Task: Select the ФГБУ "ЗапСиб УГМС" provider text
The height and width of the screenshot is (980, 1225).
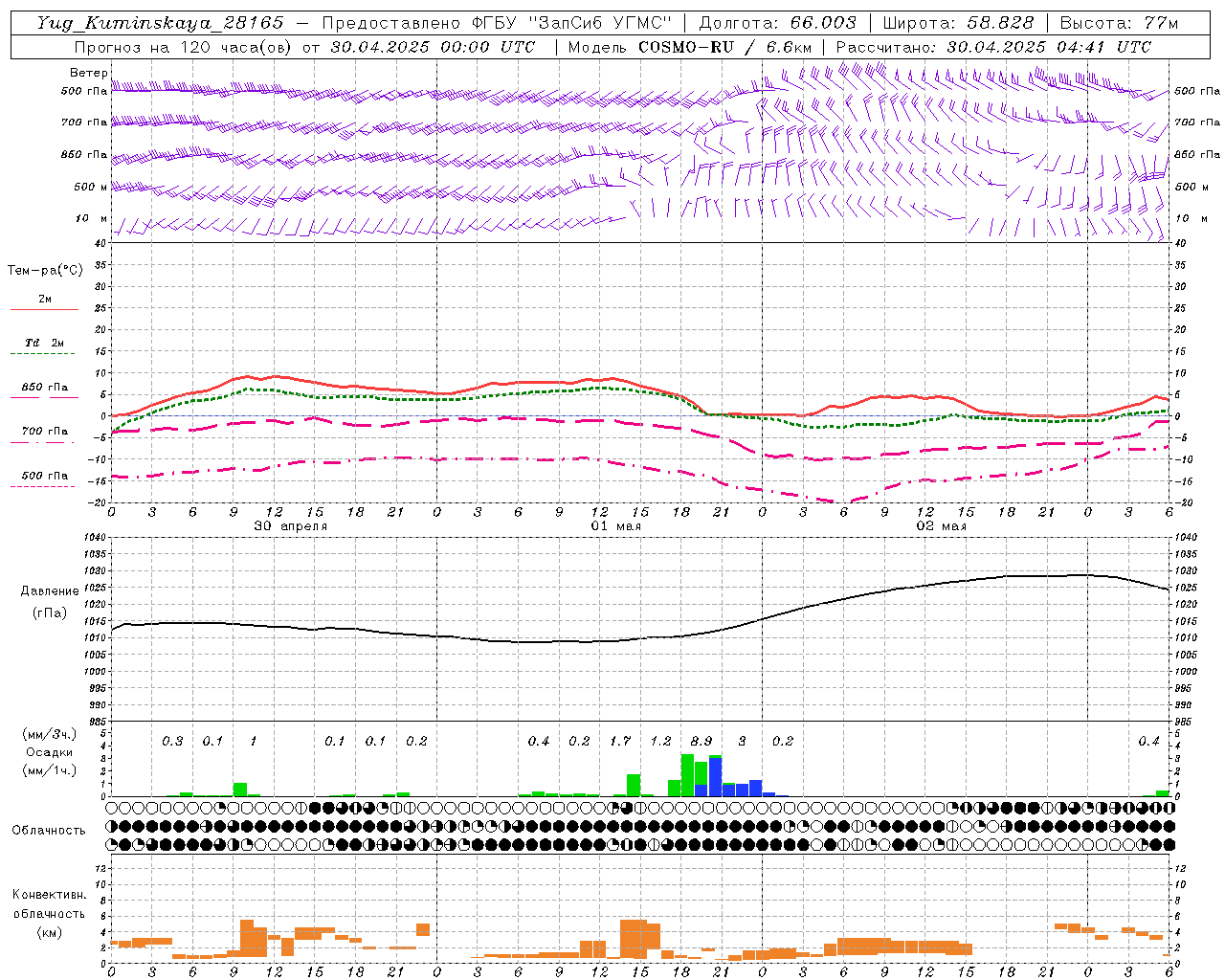Action: [x=573, y=23]
